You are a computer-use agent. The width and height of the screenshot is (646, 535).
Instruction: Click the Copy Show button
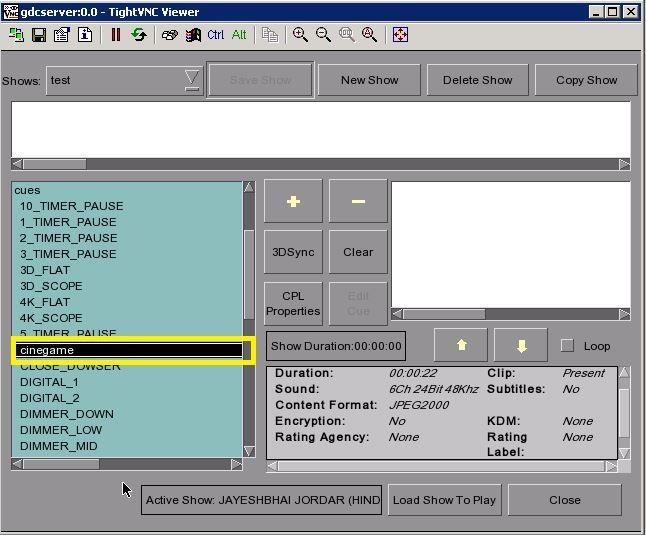pos(586,80)
